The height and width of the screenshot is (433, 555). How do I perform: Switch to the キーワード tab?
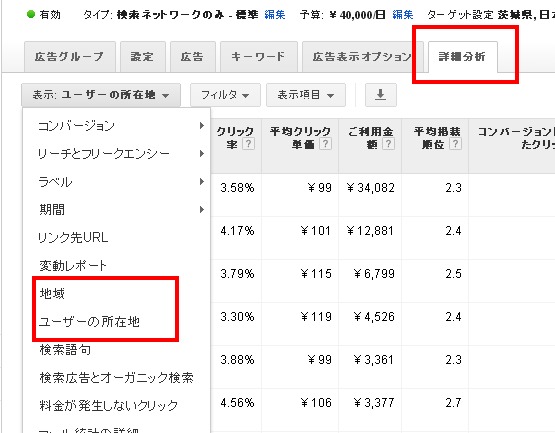(x=258, y=57)
